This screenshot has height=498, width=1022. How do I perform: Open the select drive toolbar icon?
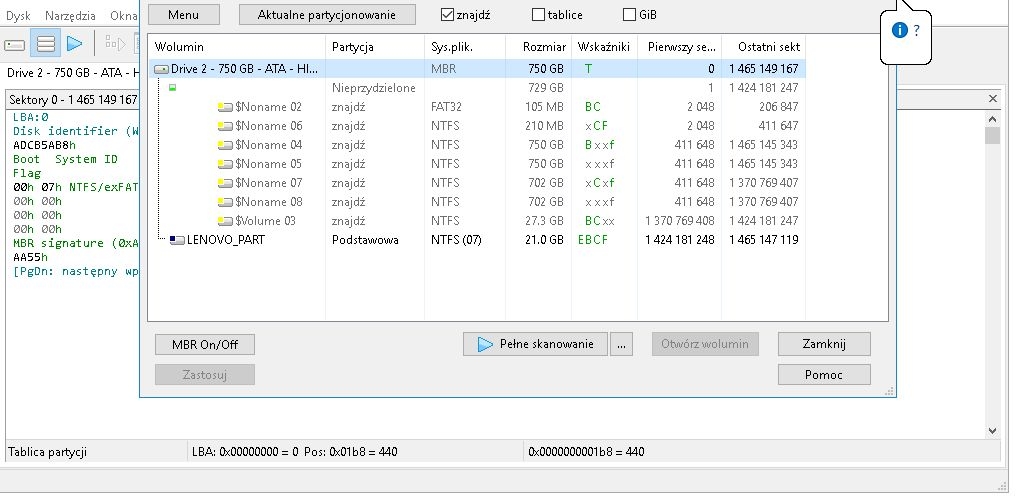(15, 44)
